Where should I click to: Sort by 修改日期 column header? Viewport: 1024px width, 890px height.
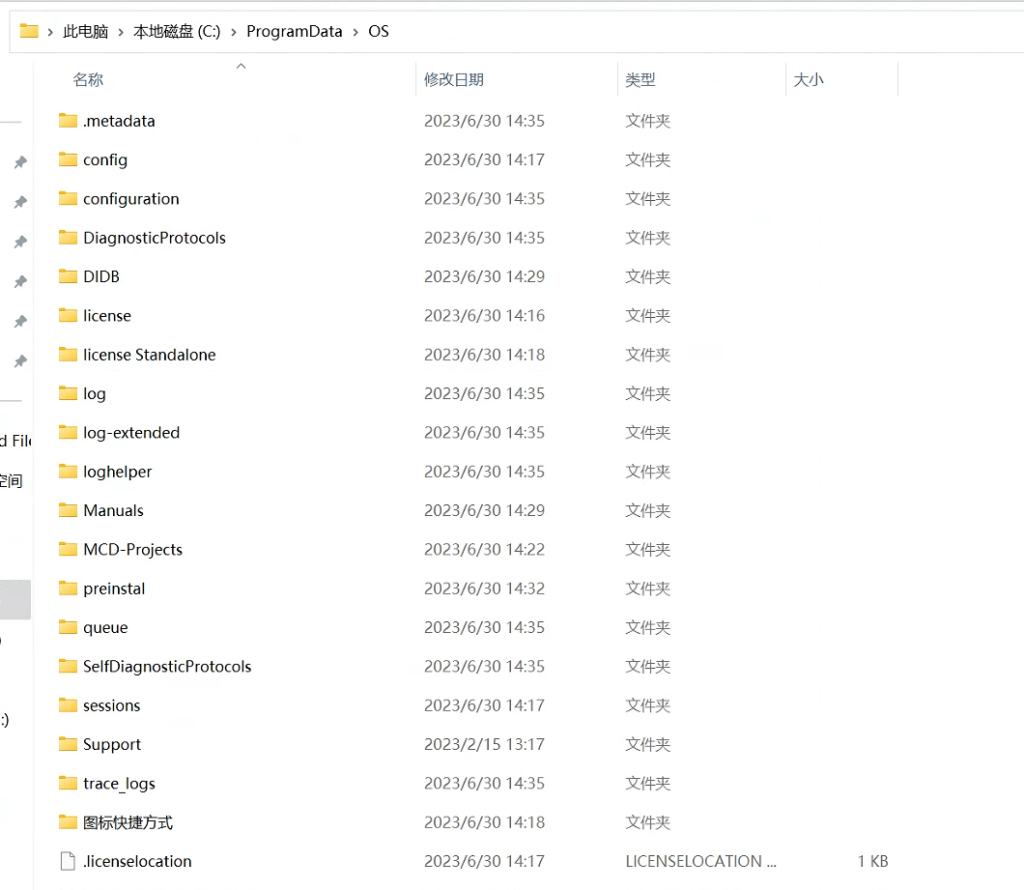click(454, 80)
